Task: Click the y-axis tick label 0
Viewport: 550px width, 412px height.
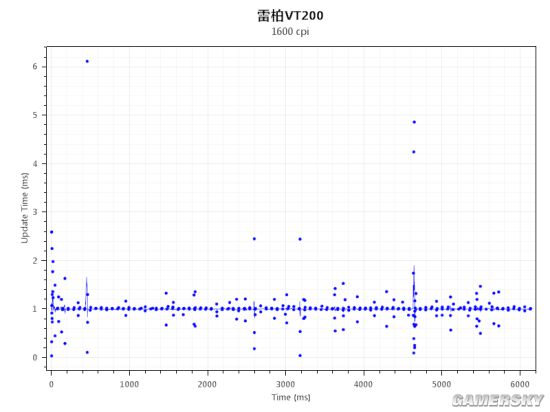Action: 35,357
